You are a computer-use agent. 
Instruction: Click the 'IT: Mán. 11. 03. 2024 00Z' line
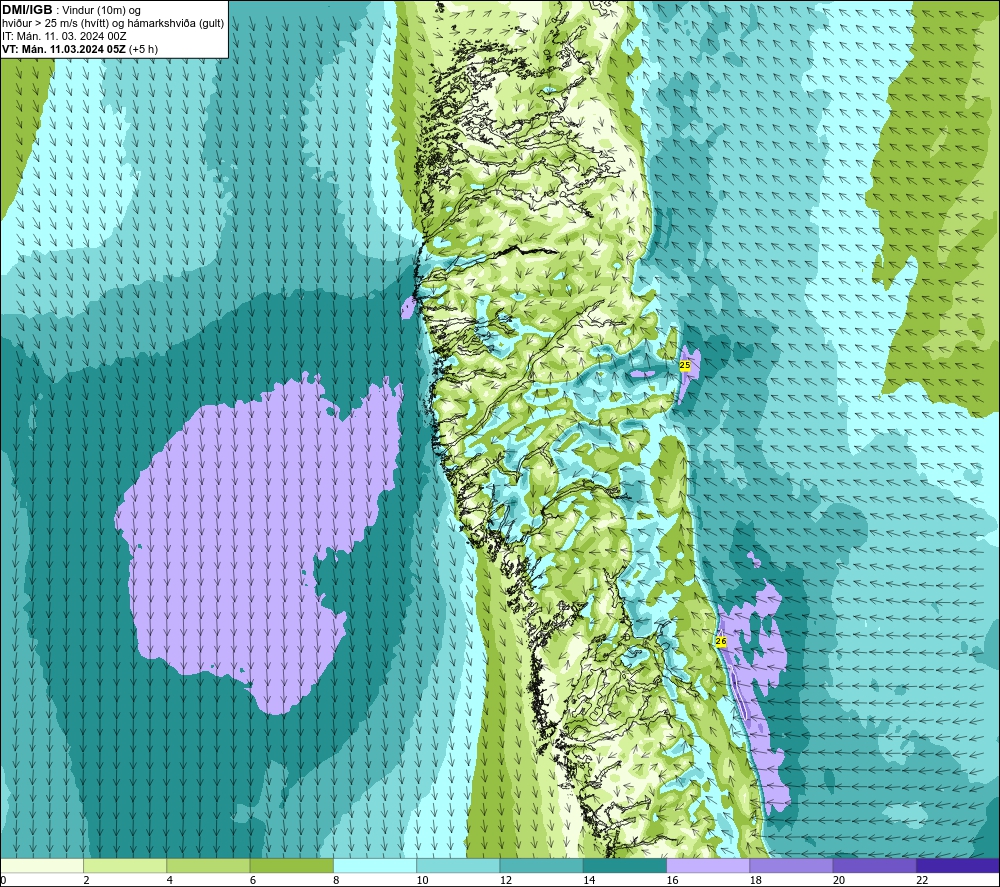(x=64, y=36)
